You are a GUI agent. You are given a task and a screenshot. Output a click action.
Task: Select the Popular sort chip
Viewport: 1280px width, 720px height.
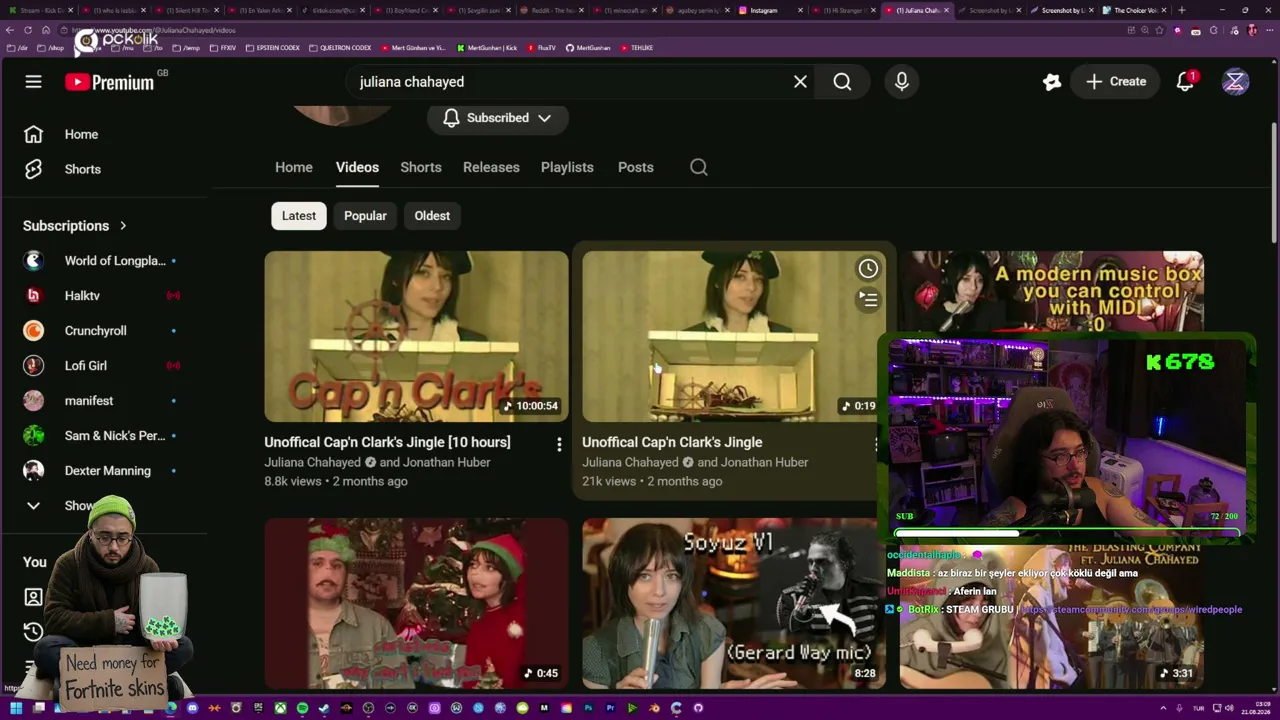coord(365,216)
